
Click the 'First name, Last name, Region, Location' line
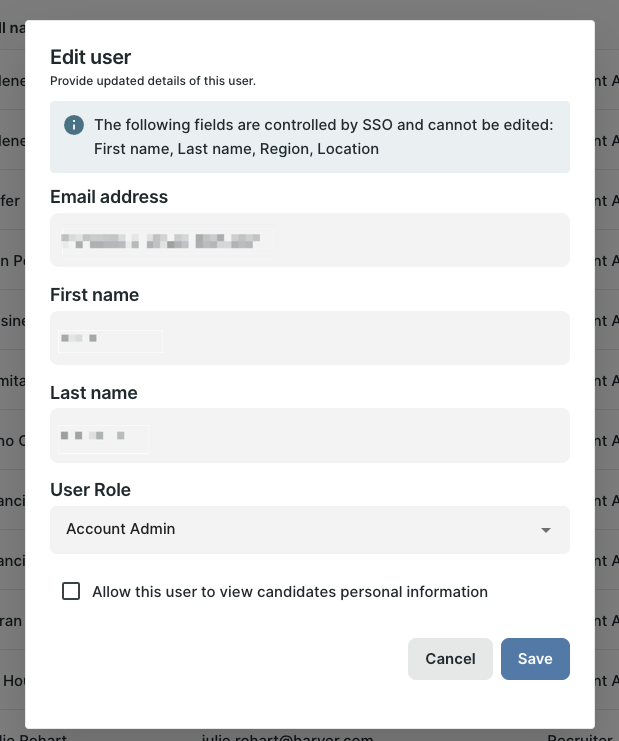click(236, 149)
